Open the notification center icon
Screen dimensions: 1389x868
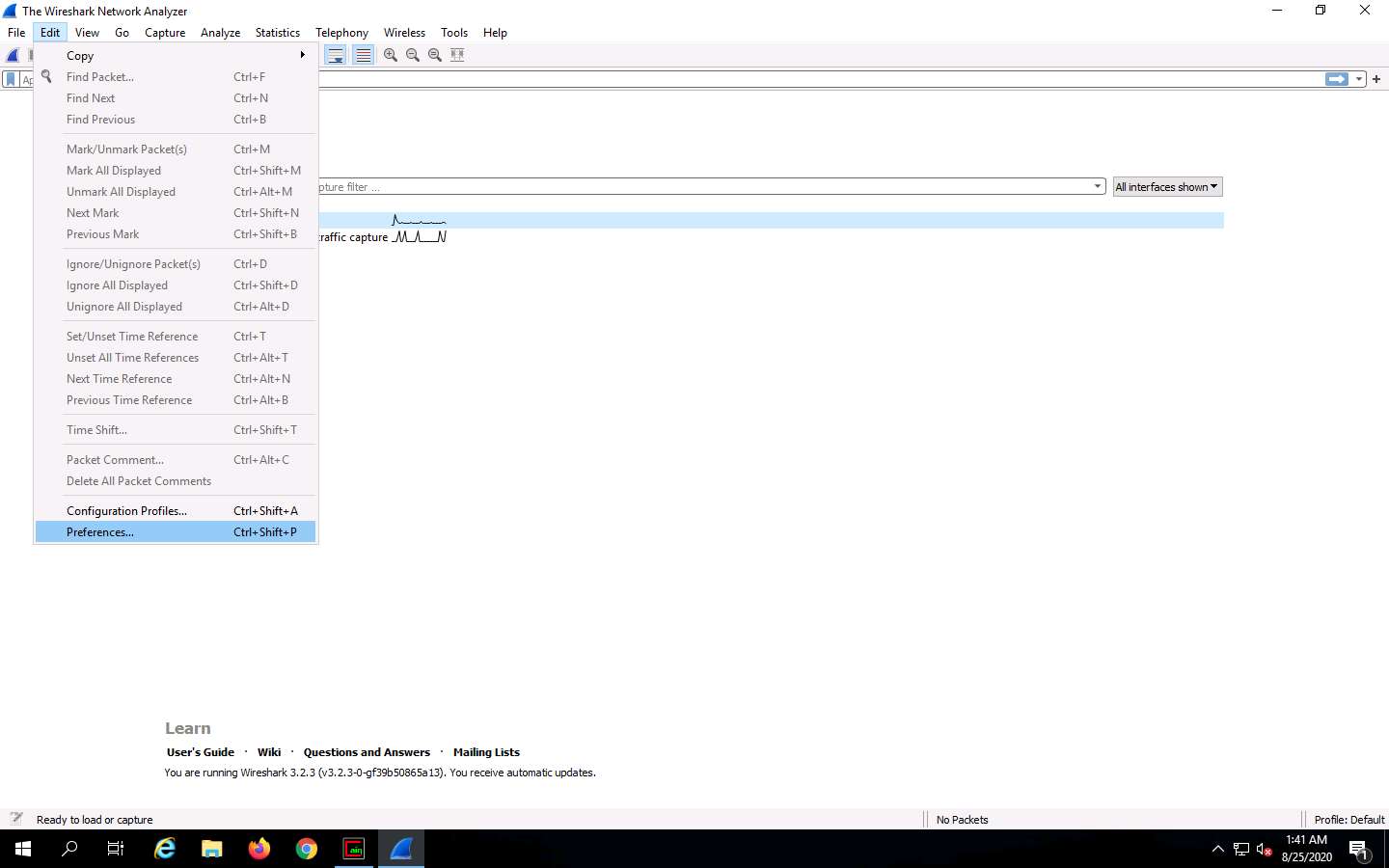(x=1359, y=850)
